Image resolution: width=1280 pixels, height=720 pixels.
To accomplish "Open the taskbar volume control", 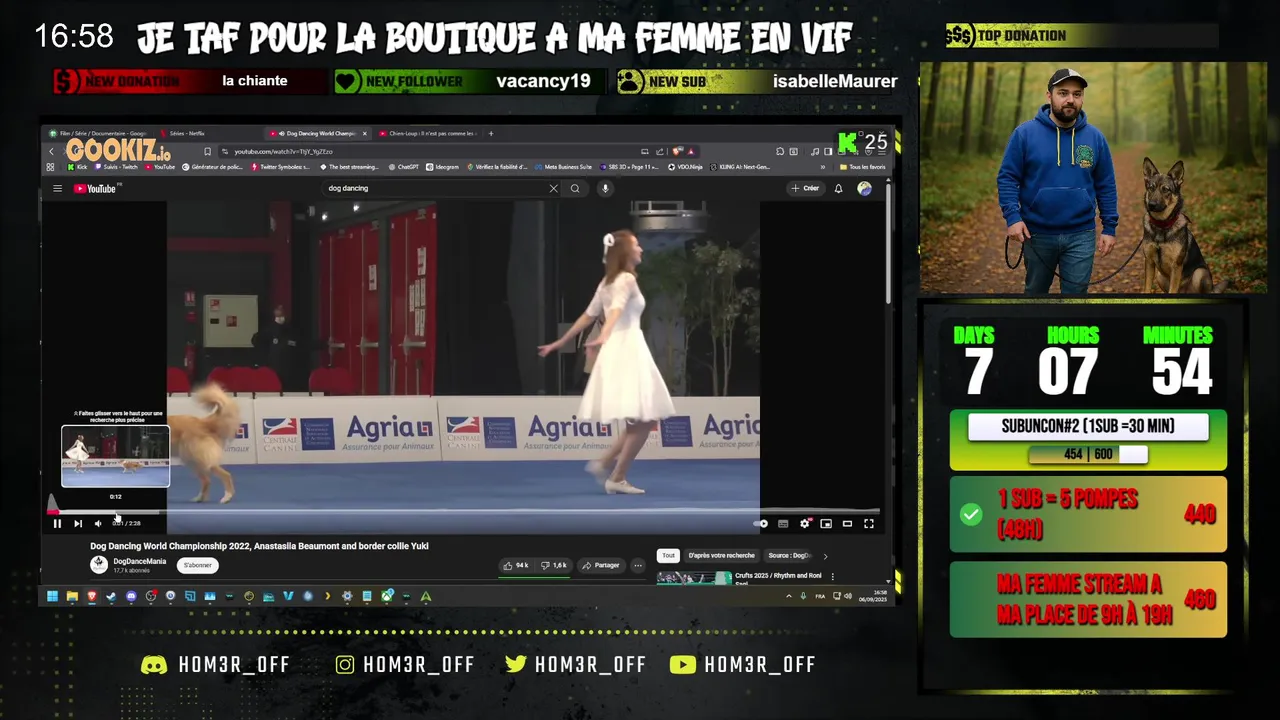I will [x=848, y=596].
